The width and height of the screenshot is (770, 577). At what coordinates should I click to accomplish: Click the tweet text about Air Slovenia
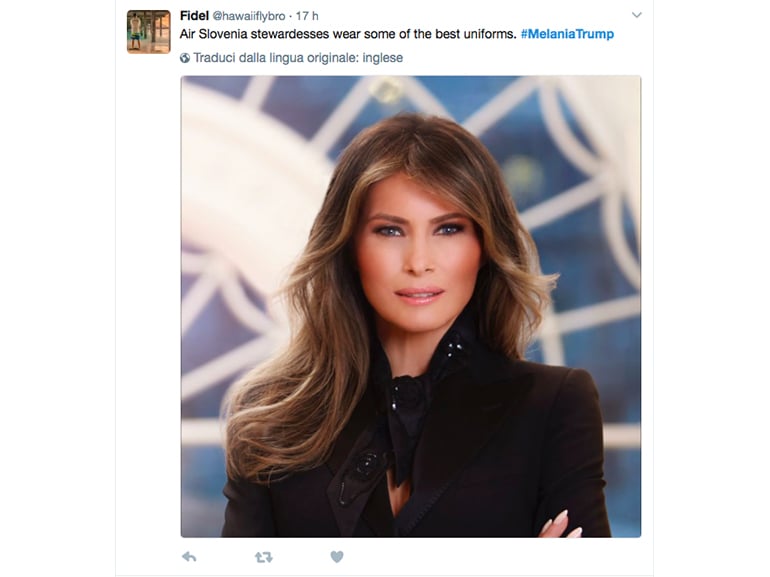[348, 34]
